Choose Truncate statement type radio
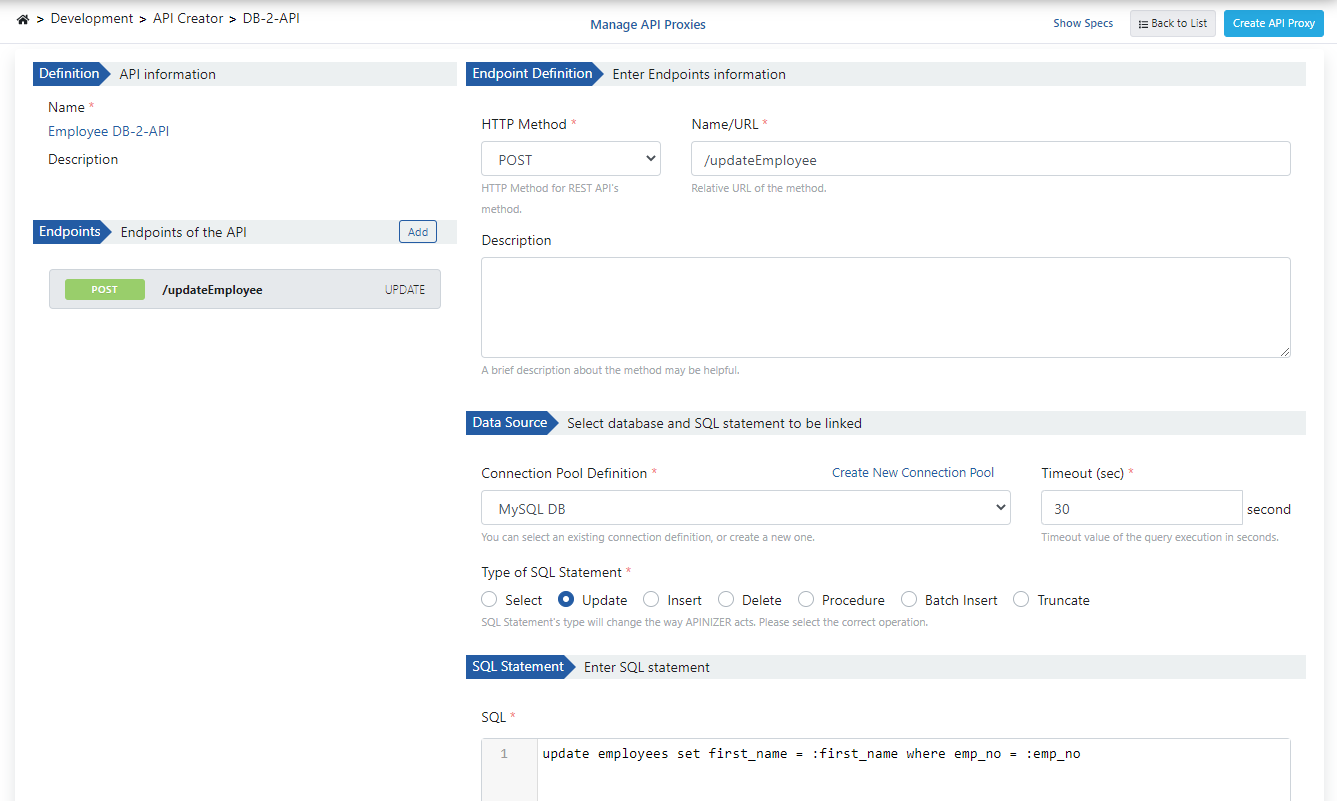 coord(1021,600)
